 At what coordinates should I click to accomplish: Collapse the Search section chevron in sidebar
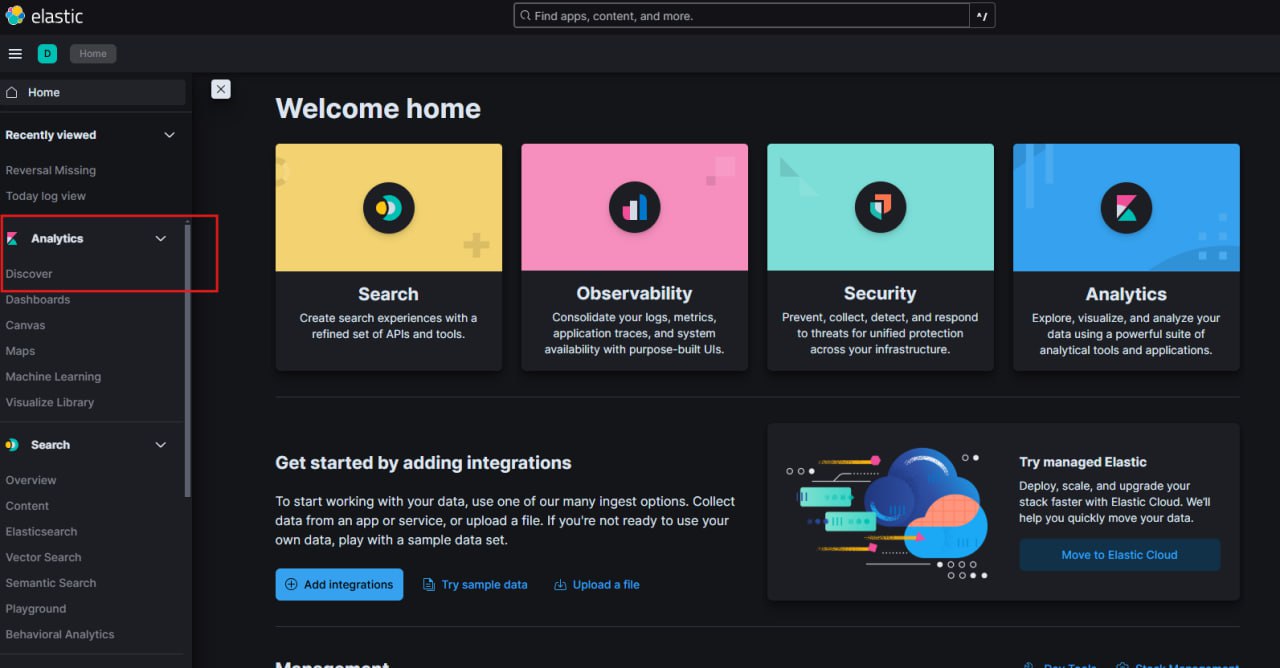pos(161,445)
